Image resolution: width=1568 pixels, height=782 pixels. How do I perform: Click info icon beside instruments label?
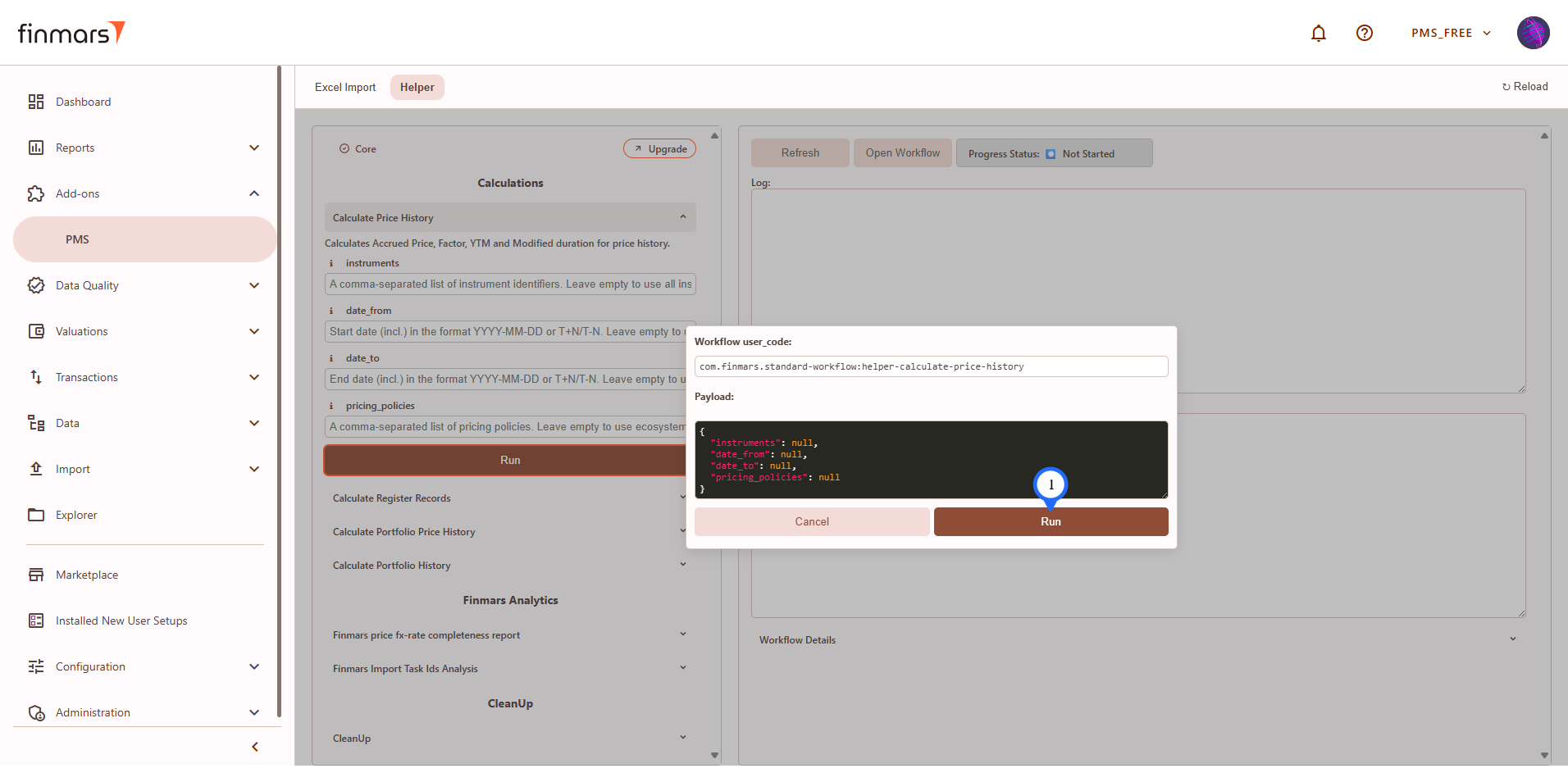[331, 263]
